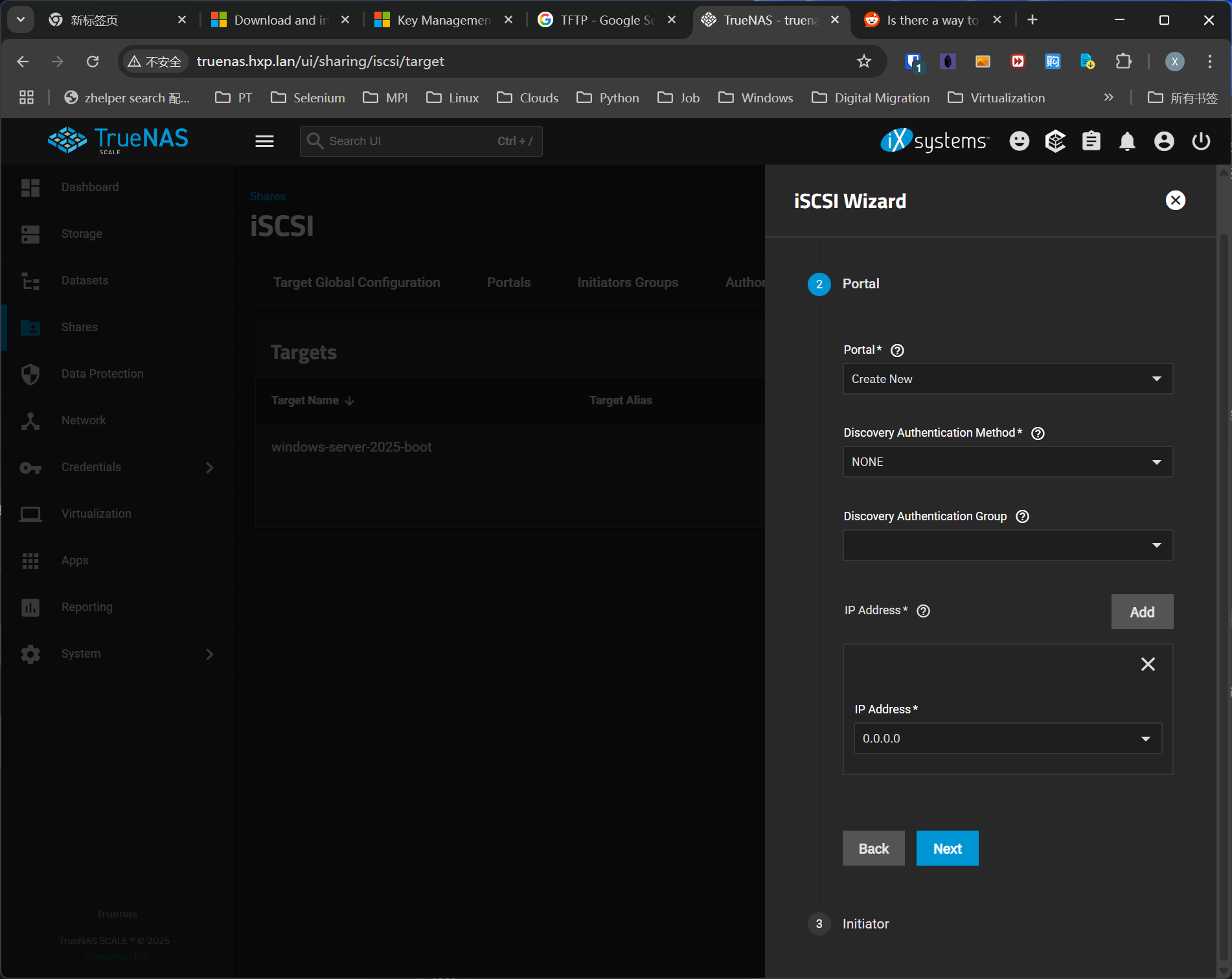This screenshot has height=979, width=1232.
Task: Toggle the hamburger sidebar menu
Action: [x=264, y=141]
